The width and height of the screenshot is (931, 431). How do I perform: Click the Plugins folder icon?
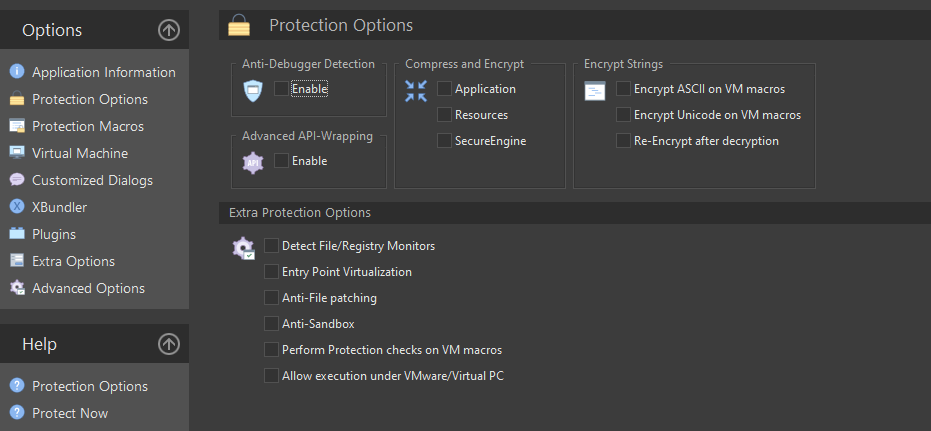point(17,234)
